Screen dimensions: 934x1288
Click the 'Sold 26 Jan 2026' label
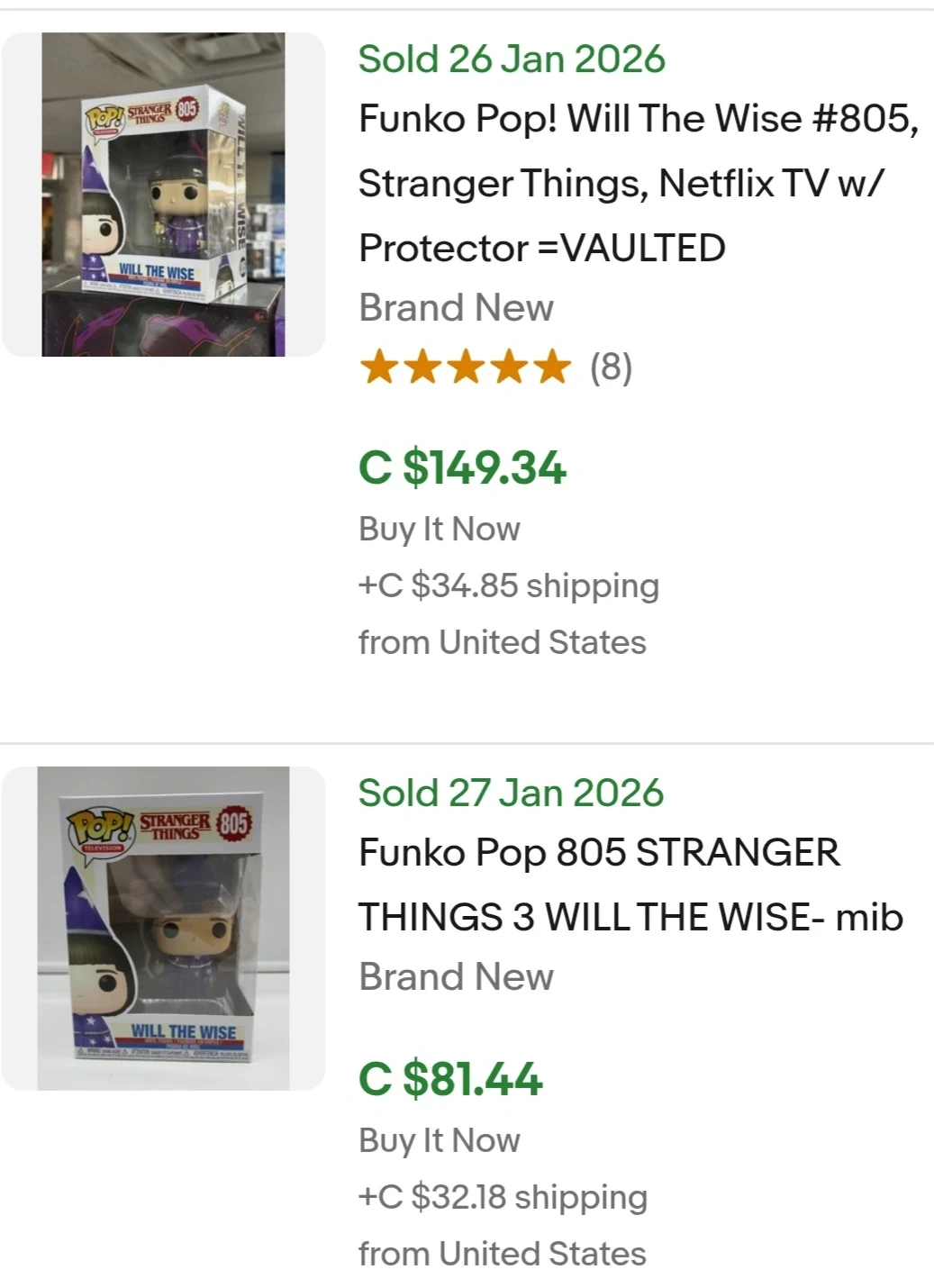512,59
